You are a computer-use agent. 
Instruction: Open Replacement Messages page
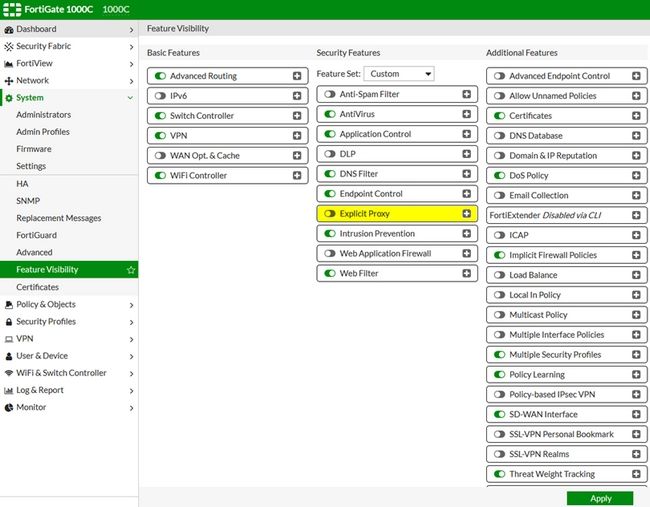[x=58, y=218]
